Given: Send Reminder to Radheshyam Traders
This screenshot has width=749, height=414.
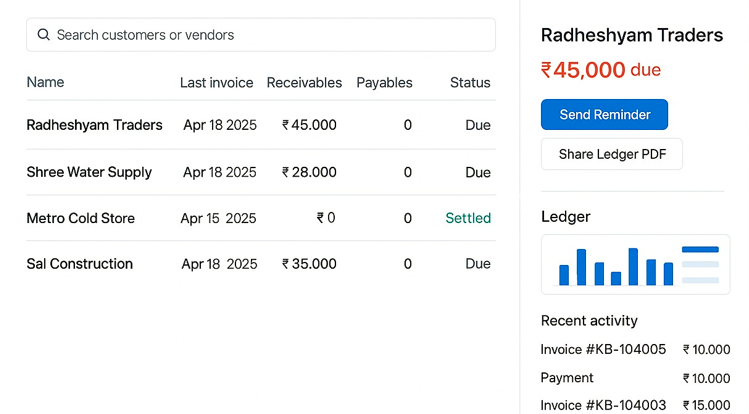Looking at the screenshot, I should tap(604, 115).
